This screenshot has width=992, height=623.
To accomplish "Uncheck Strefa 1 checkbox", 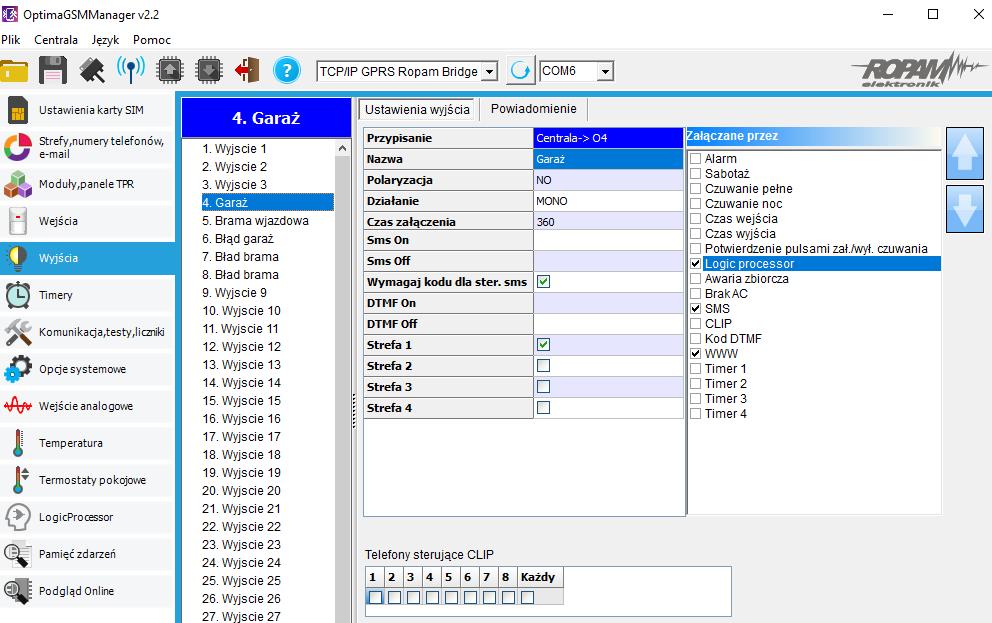I will [543, 345].
